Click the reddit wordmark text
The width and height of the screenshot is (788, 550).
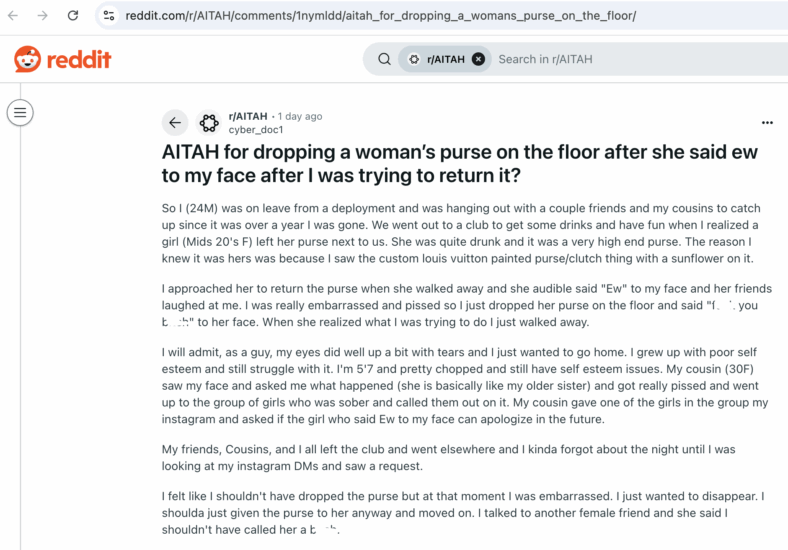point(79,59)
